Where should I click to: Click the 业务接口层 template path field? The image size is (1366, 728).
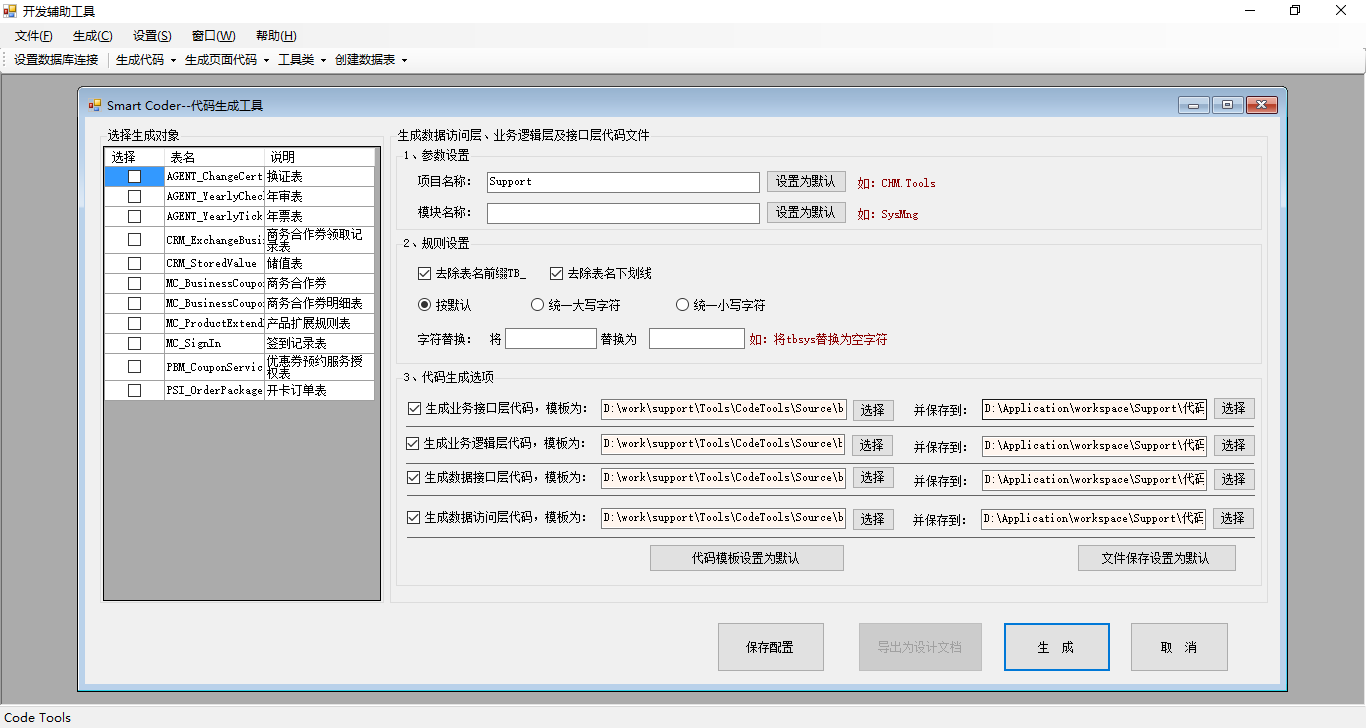724,409
